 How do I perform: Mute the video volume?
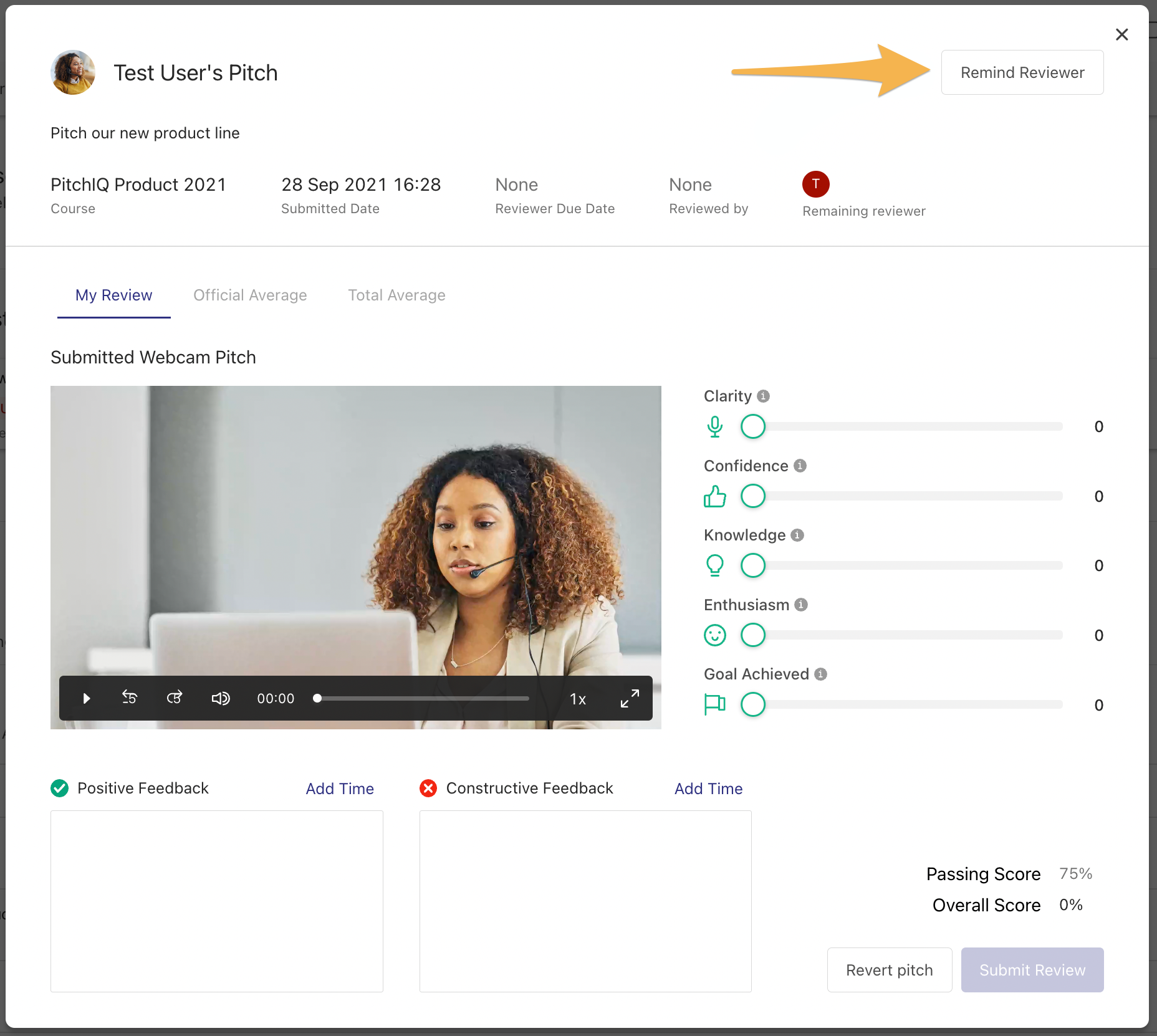[x=221, y=698]
